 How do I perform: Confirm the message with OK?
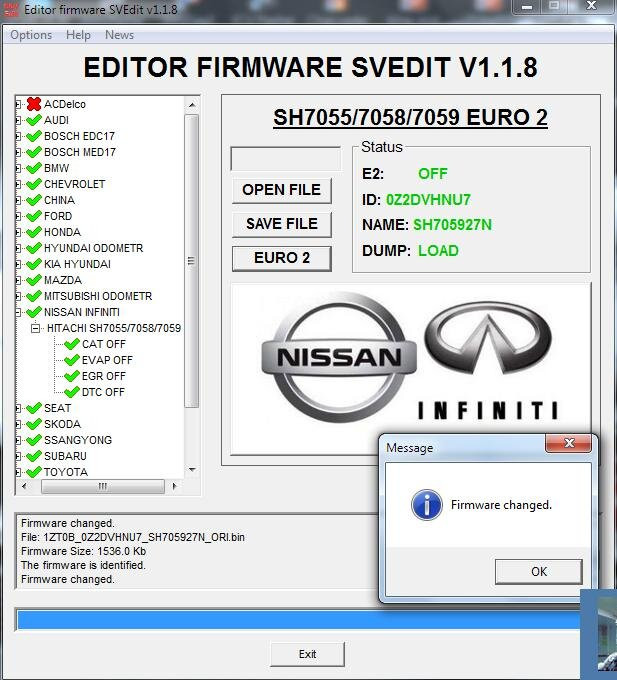[x=539, y=572]
